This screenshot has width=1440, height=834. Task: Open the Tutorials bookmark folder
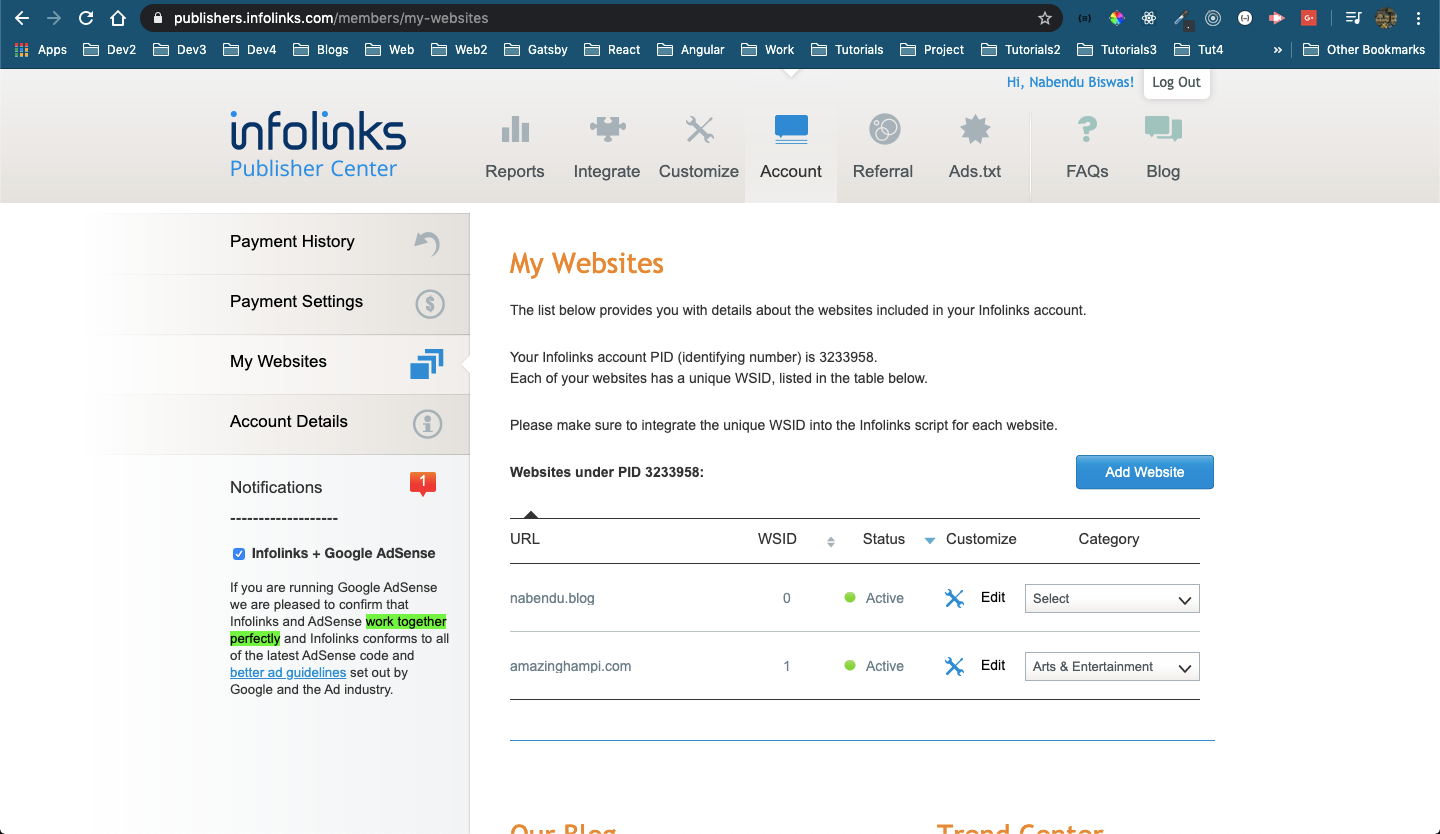point(847,49)
